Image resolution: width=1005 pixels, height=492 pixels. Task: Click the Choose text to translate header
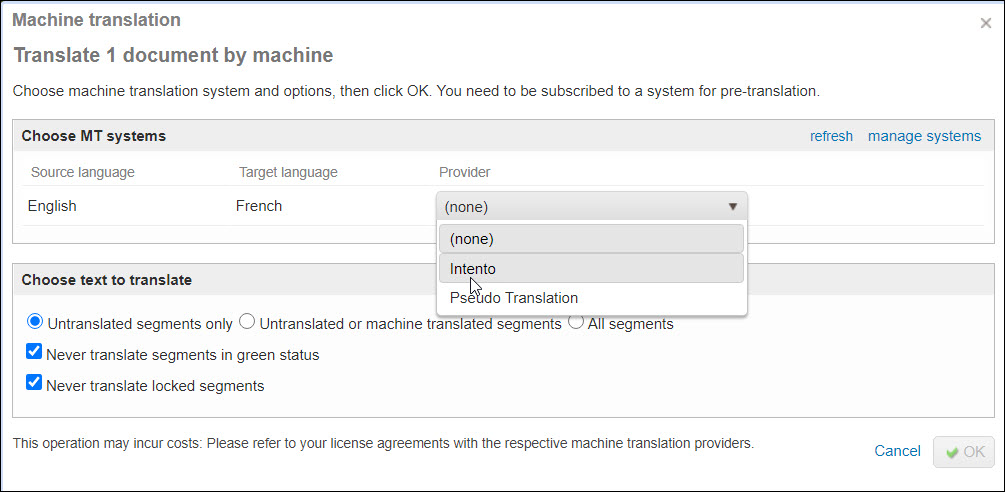pos(107,280)
